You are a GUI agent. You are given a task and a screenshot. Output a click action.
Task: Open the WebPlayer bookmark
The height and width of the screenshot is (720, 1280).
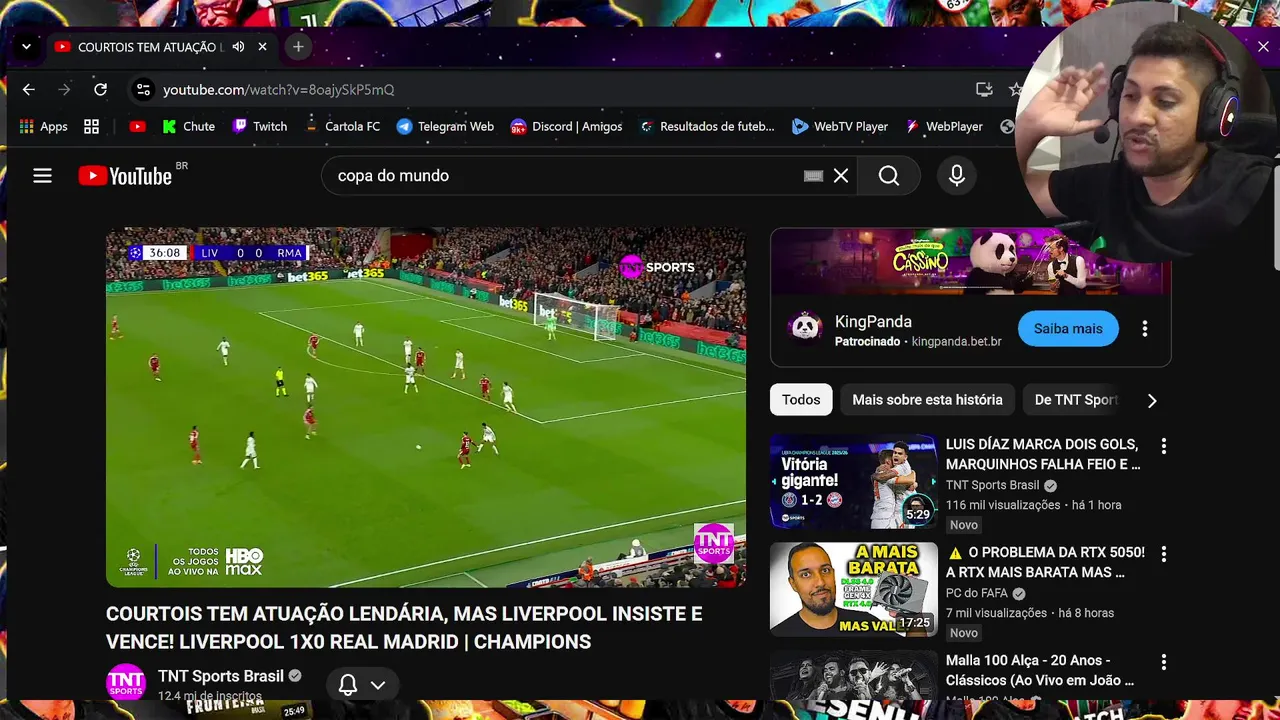[x=944, y=126]
